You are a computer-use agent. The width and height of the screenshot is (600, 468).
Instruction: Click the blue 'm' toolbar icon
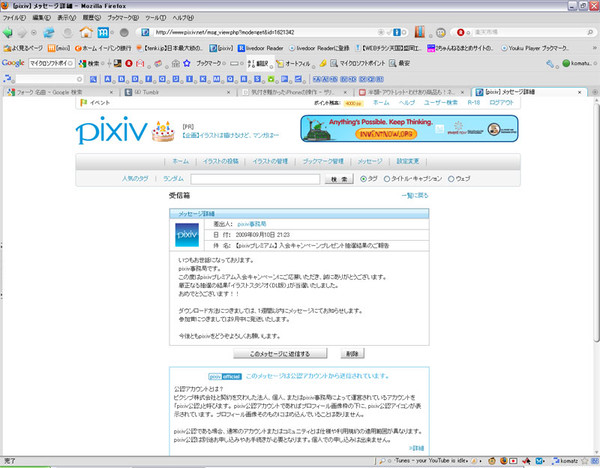[x=103, y=33]
